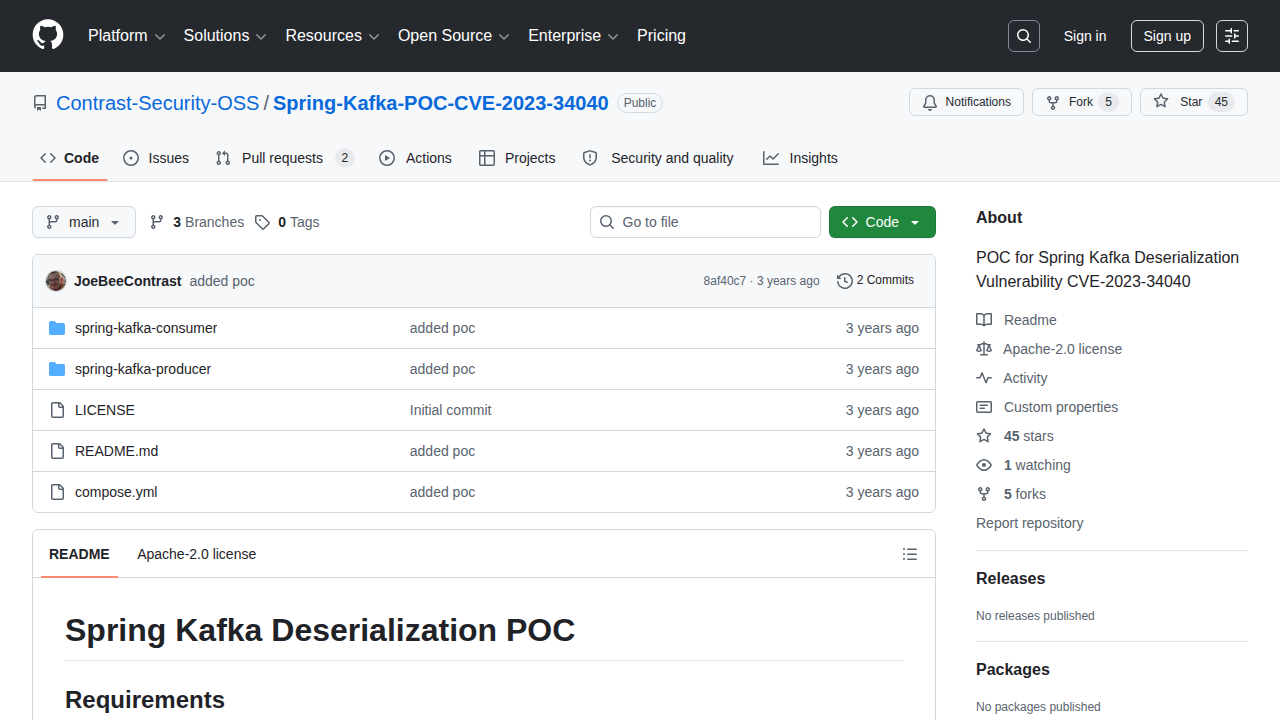The image size is (1280, 720).
Task: Open the README.md file
Action: pos(116,451)
